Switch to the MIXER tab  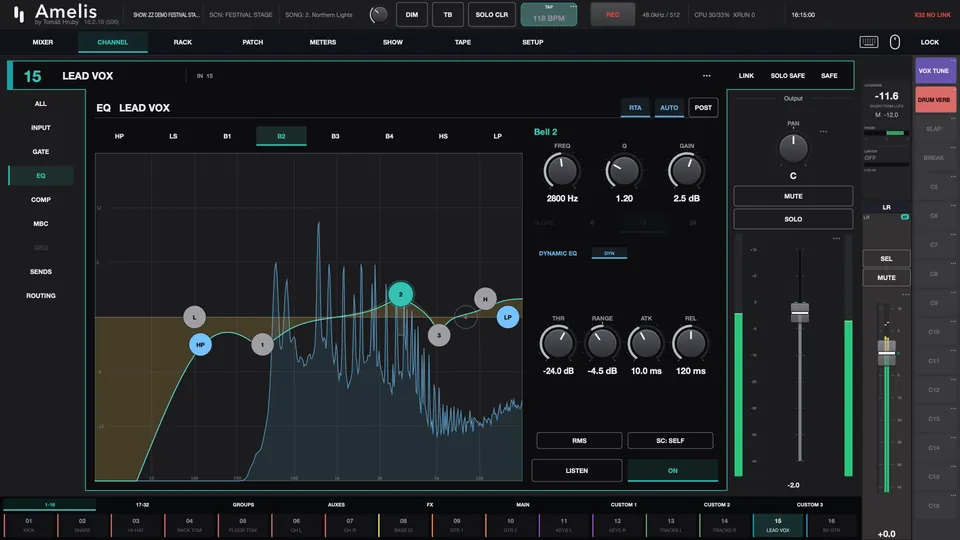click(43, 42)
